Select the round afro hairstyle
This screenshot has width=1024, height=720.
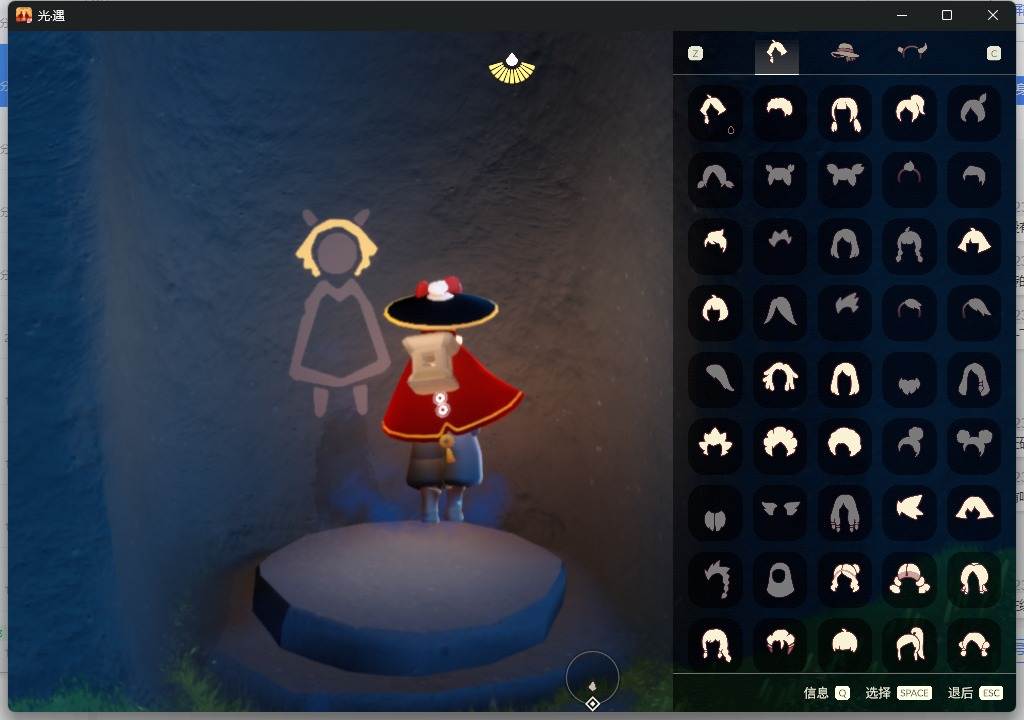[844, 445]
